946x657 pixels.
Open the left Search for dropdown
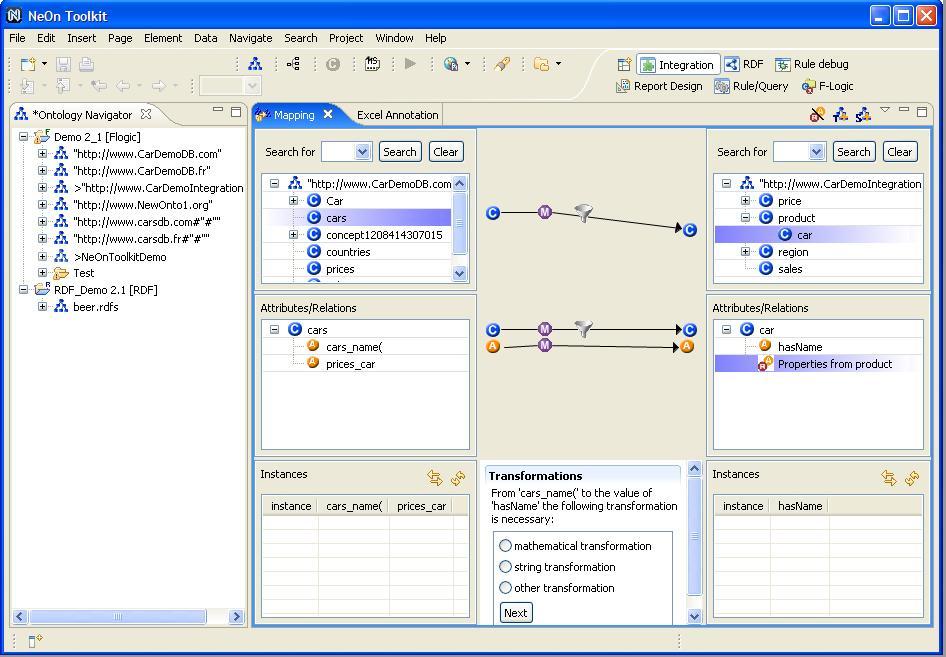(x=362, y=152)
